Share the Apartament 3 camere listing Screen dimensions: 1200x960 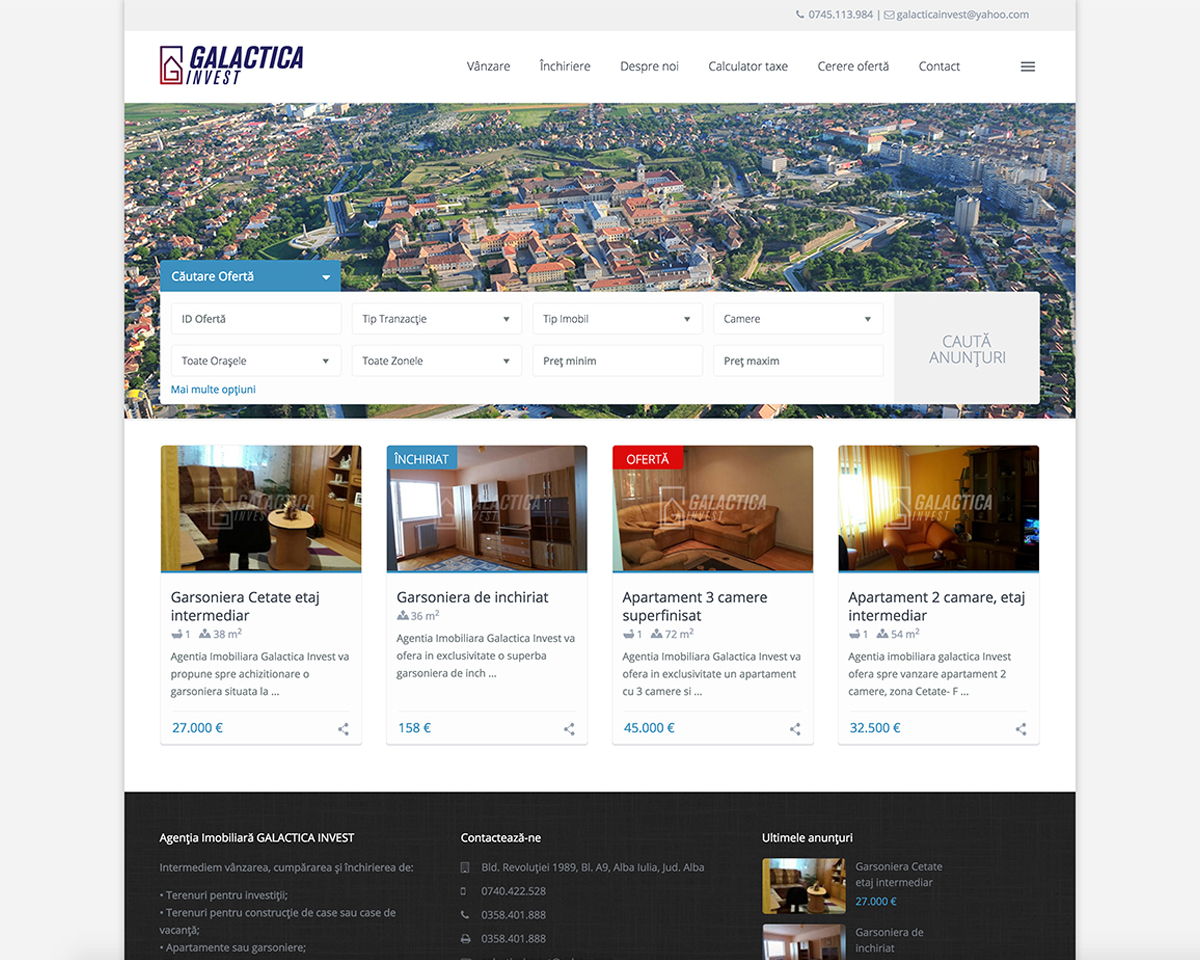[795, 729]
